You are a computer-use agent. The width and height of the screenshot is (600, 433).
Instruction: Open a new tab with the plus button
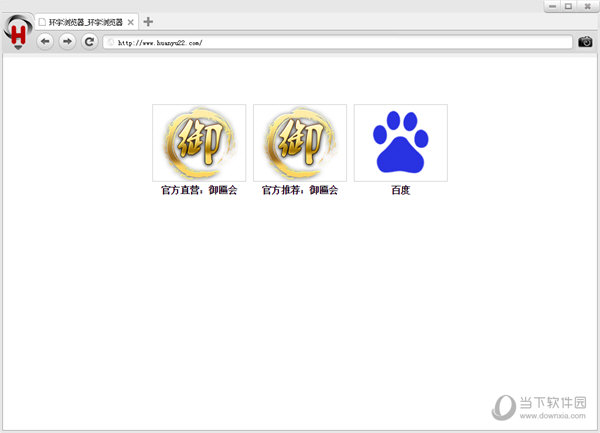click(x=148, y=22)
